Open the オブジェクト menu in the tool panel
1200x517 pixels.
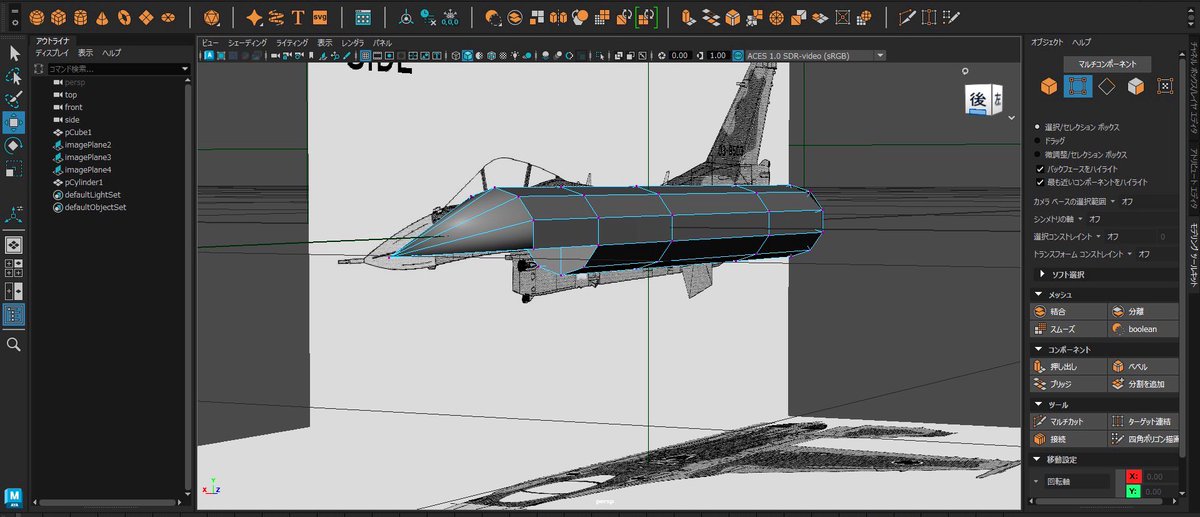point(1046,43)
